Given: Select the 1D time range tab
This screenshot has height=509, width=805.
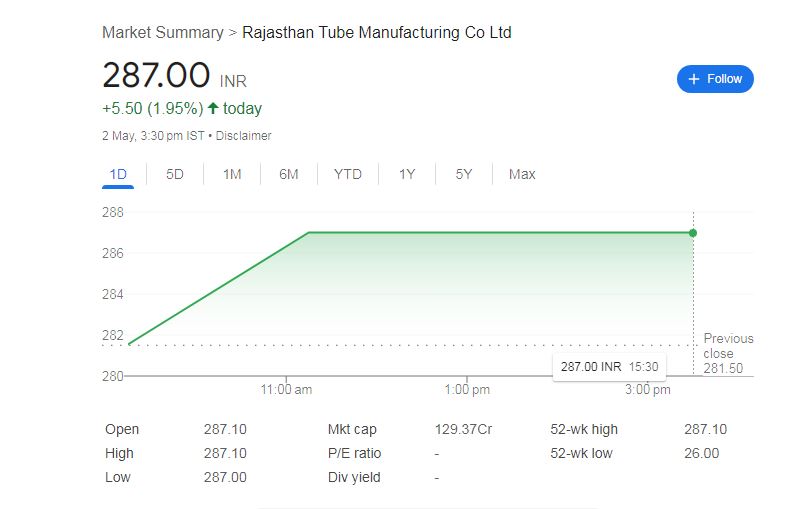Looking at the screenshot, I should pyautogui.click(x=118, y=174).
